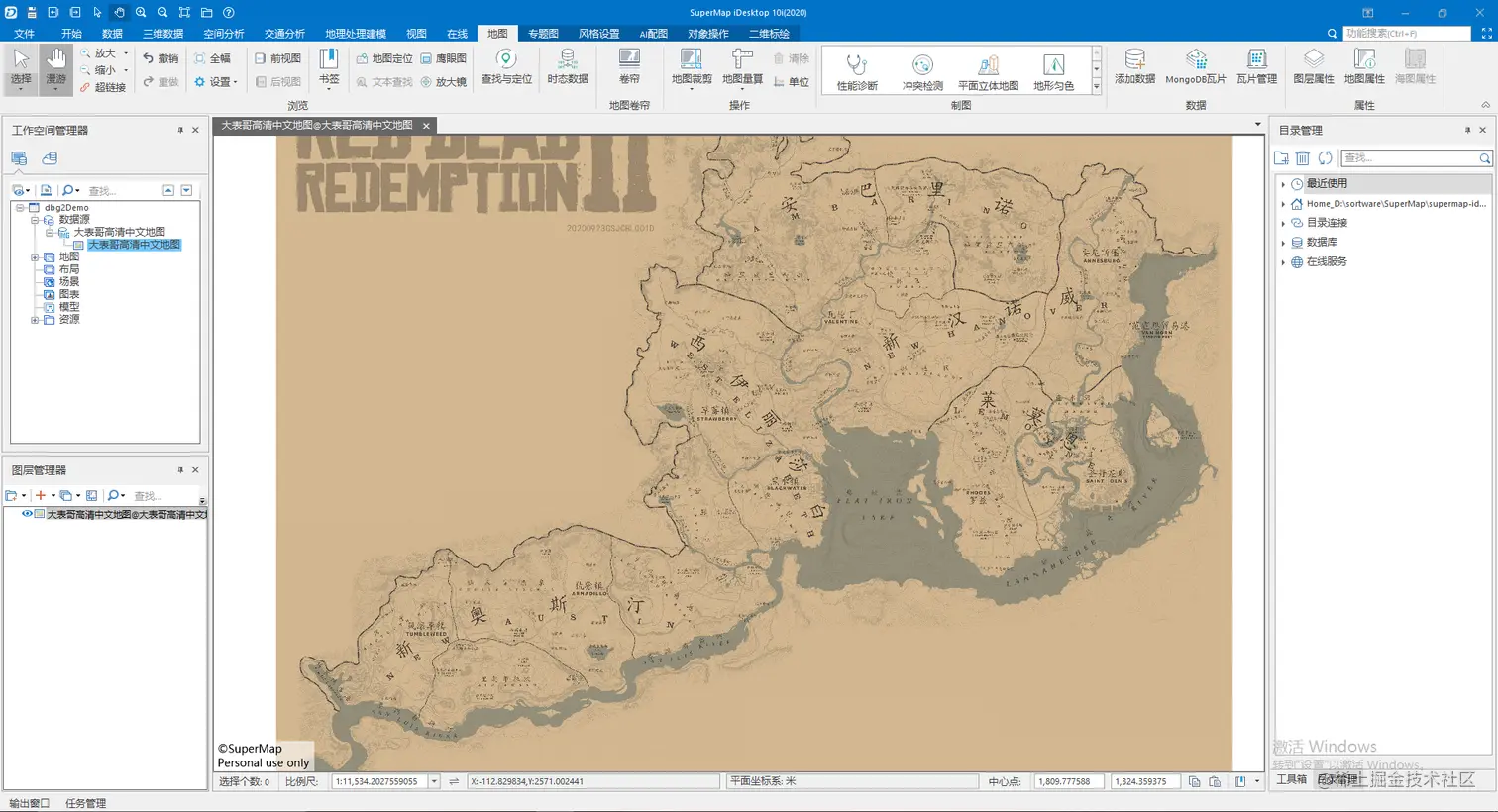Show full extent with 全幅
Image resolution: width=1498 pixels, height=812 pixels.
click(x=212, y=58)
